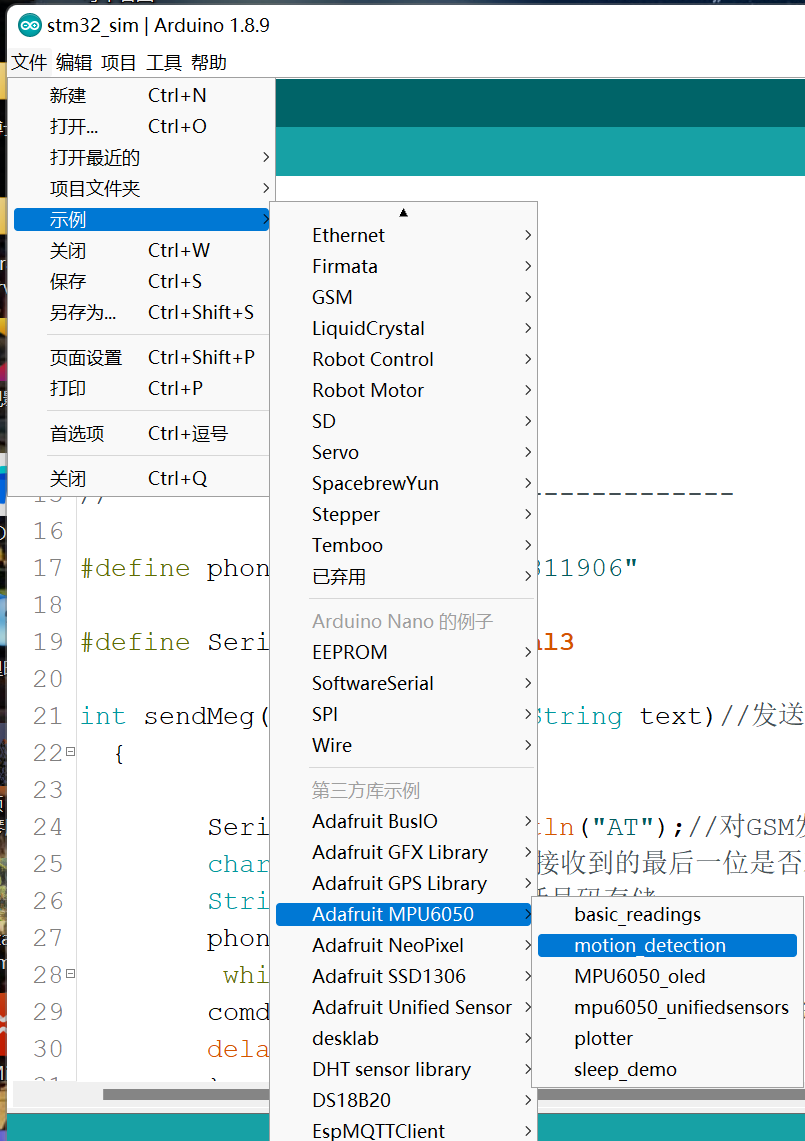Click line number 17 in editor gutter
The width and height of the screenshot is (805, 1141).
click(48, 568)
